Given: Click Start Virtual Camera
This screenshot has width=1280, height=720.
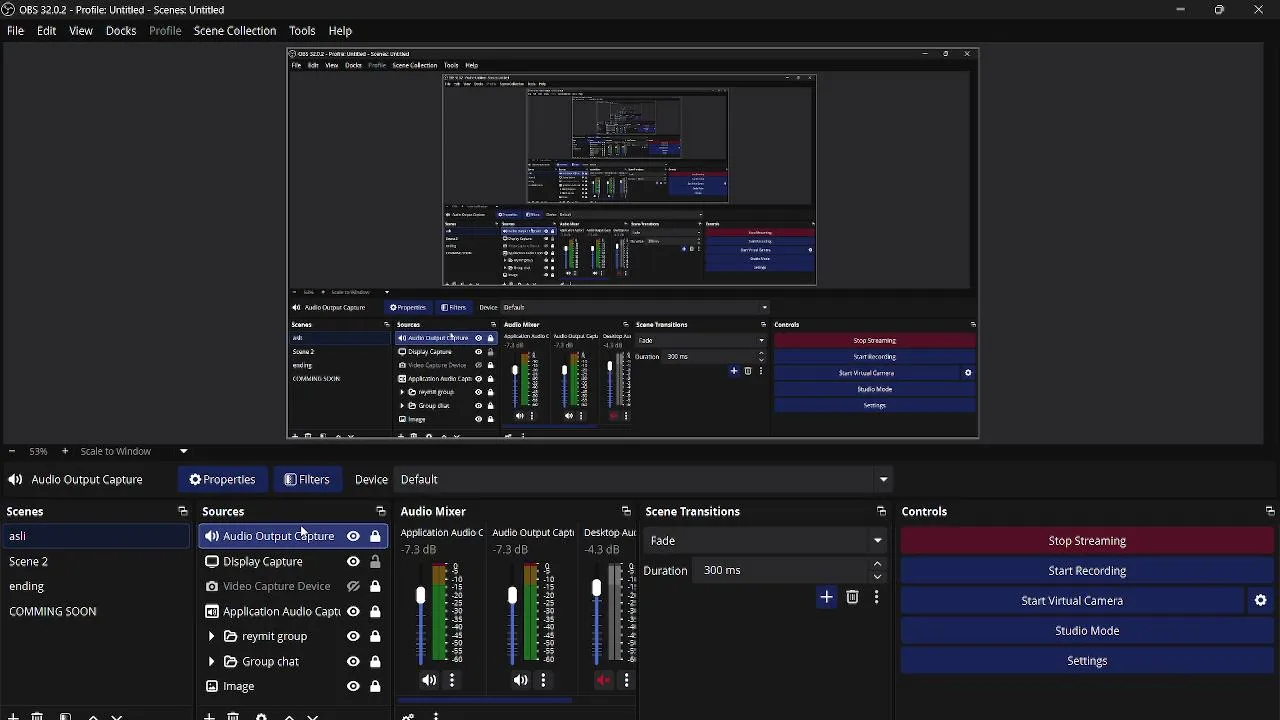Looking at the screenshot, I should click(1072, 600).
